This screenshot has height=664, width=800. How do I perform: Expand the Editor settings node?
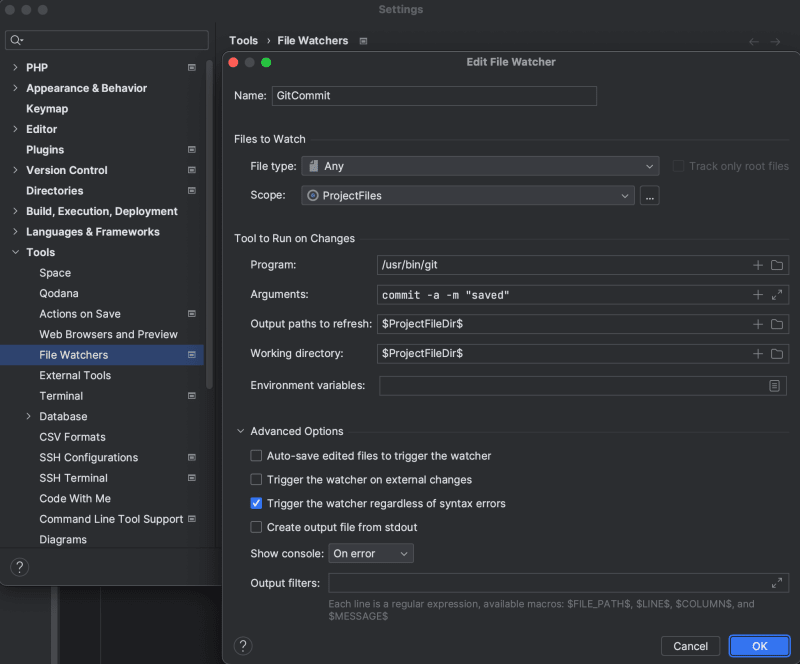(15, 129)
